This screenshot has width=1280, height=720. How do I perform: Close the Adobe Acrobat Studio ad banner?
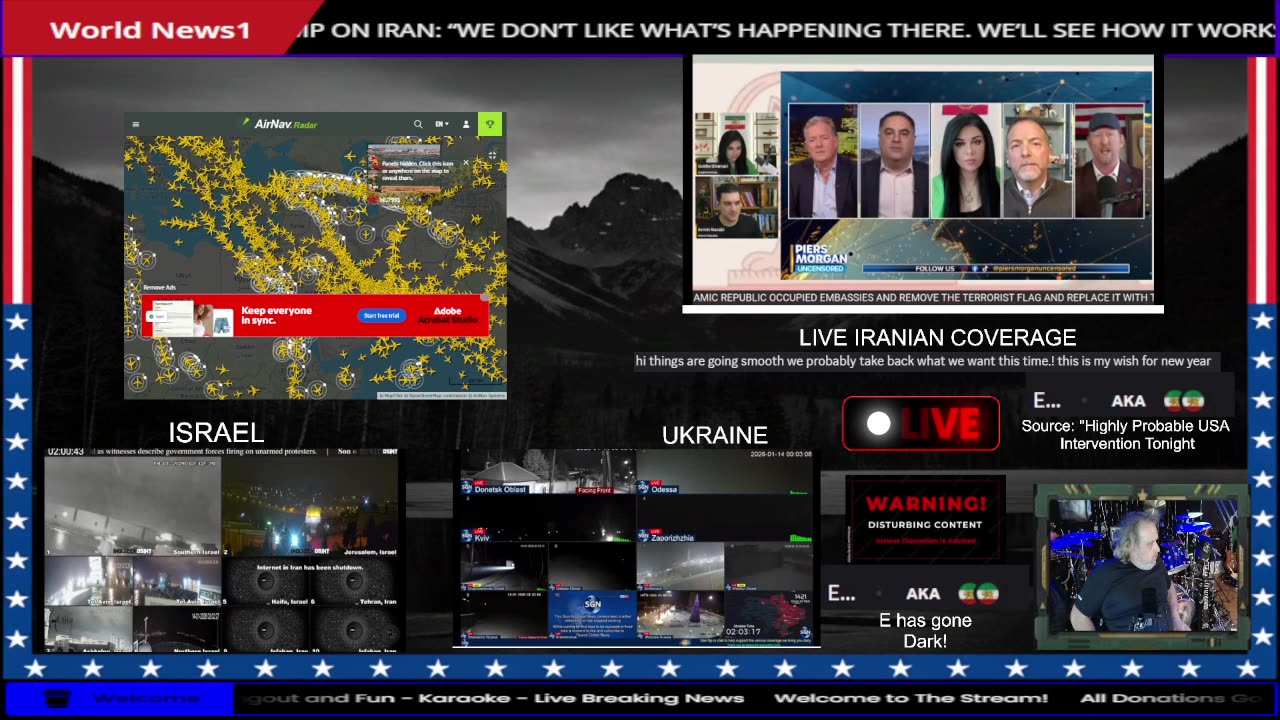click(485, 298)
